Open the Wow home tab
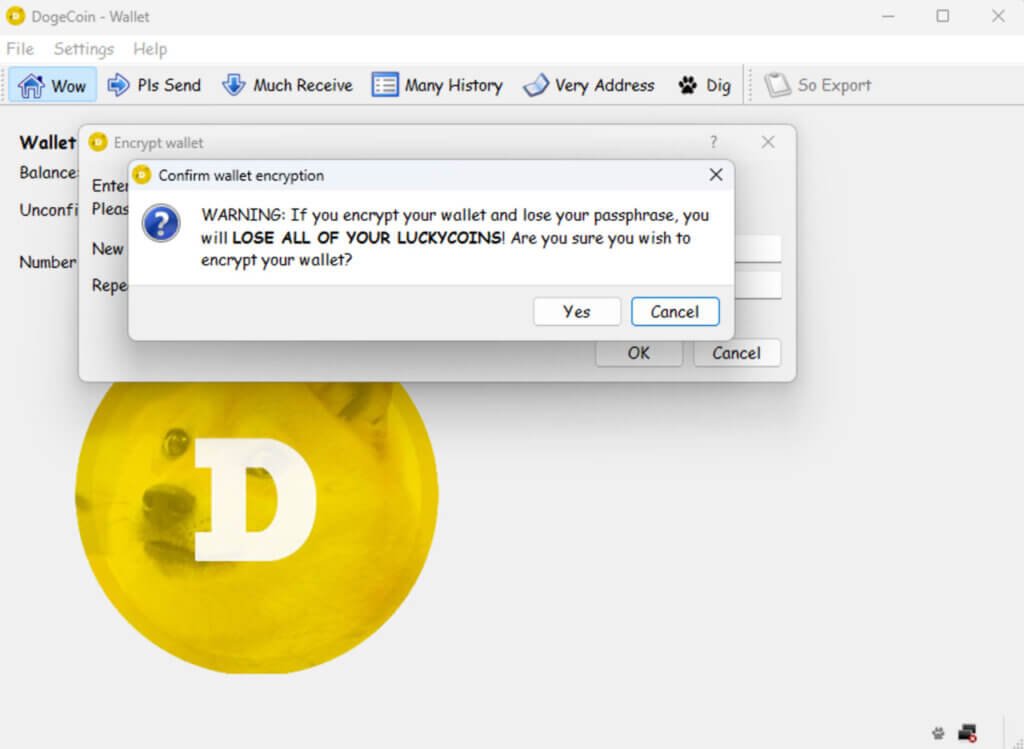Viewport: 1024px width, 749px height. click(x=52, y=85)
